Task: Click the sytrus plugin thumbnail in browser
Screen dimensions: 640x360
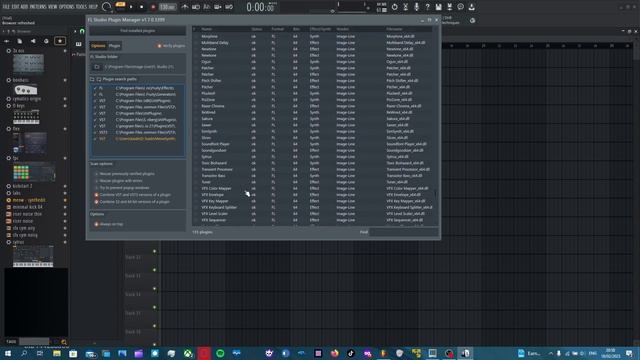Action: (33, 256)
